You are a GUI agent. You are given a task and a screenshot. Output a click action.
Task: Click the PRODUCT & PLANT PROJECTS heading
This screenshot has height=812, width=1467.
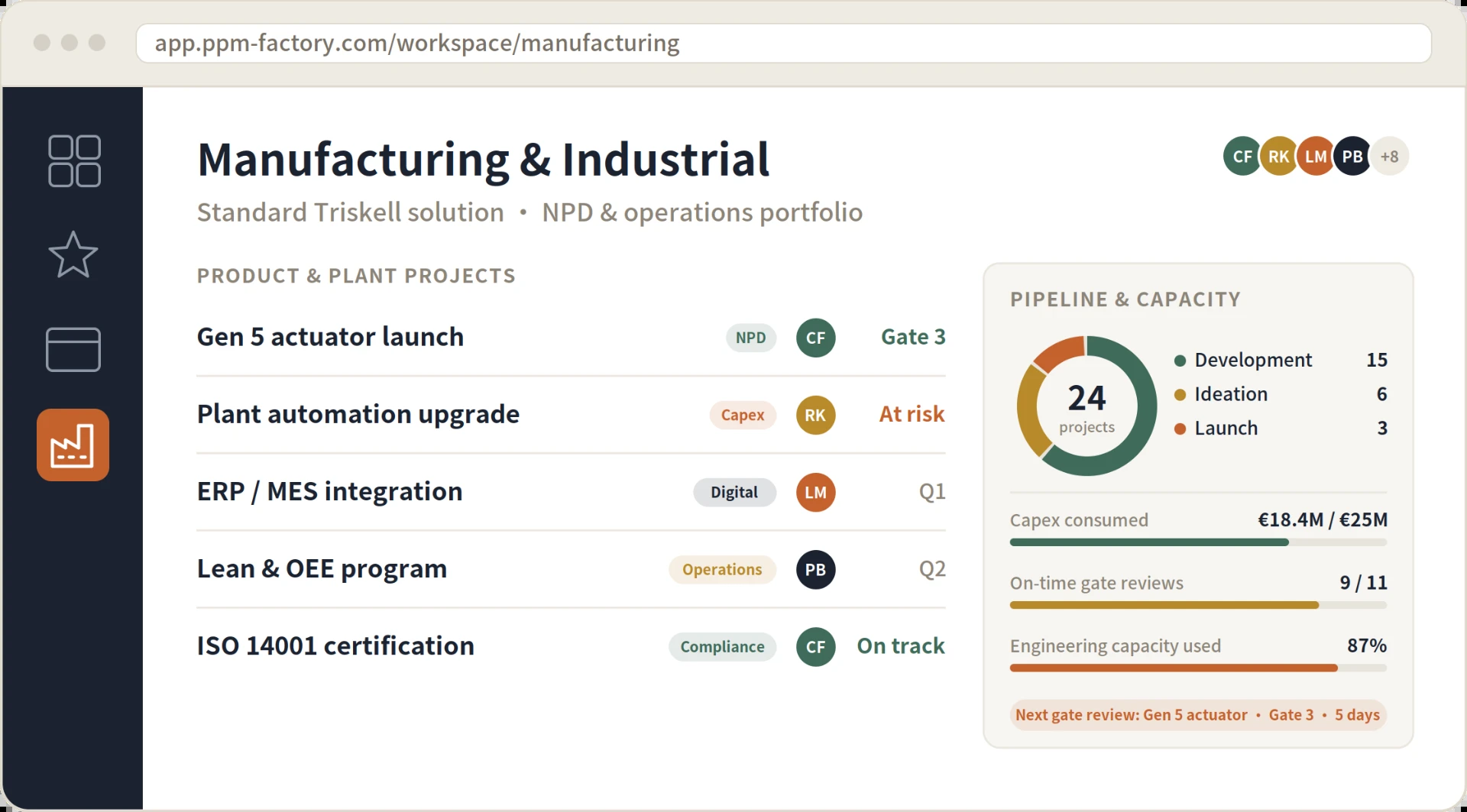click(356, 276)
